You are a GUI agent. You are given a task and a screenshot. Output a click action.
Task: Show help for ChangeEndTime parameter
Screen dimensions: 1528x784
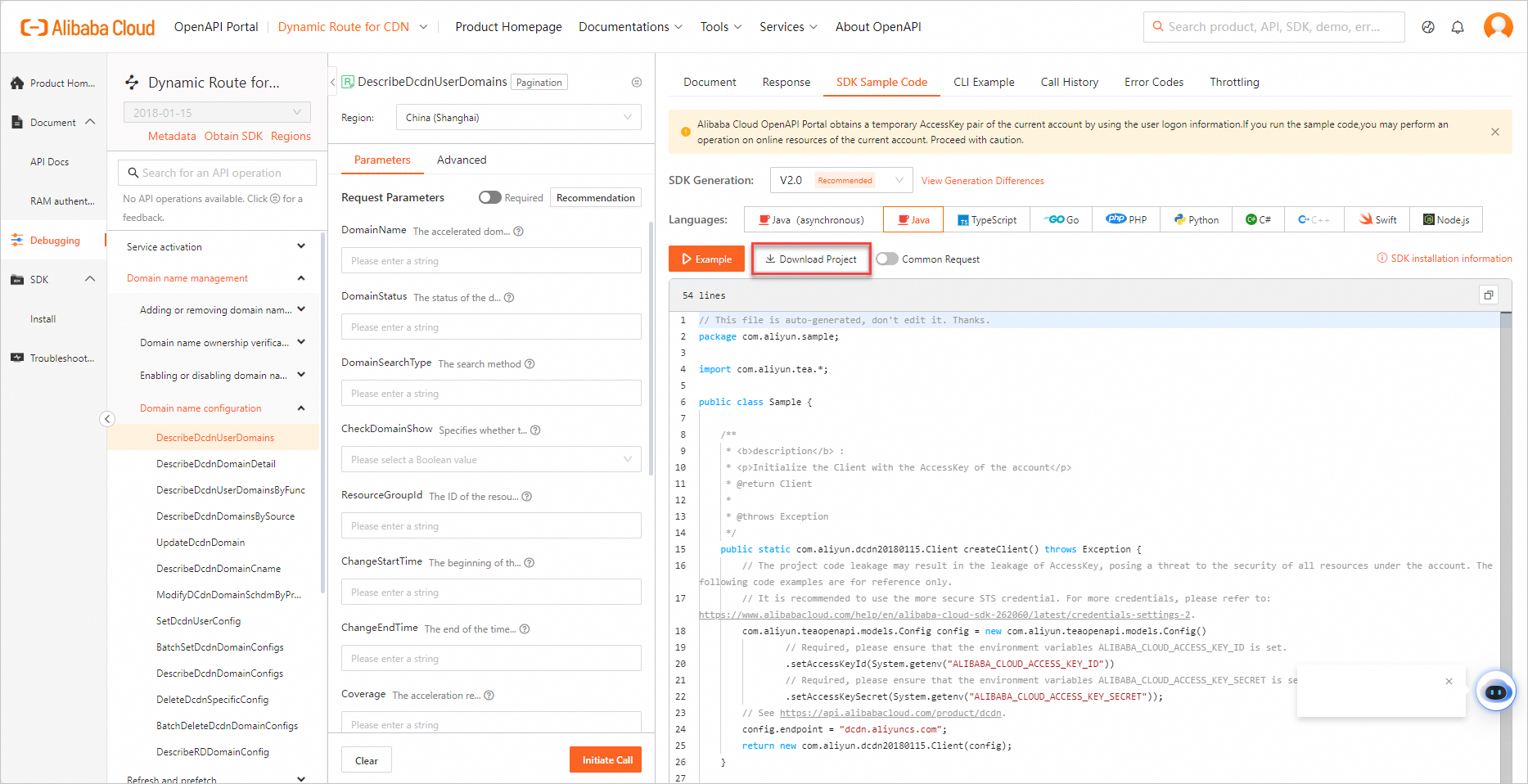click(x=525, y=629)
